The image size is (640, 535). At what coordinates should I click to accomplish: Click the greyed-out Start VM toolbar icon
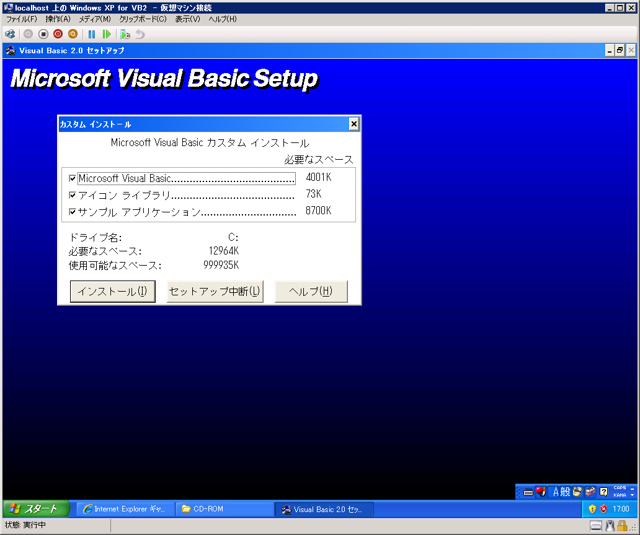[28, 34]
